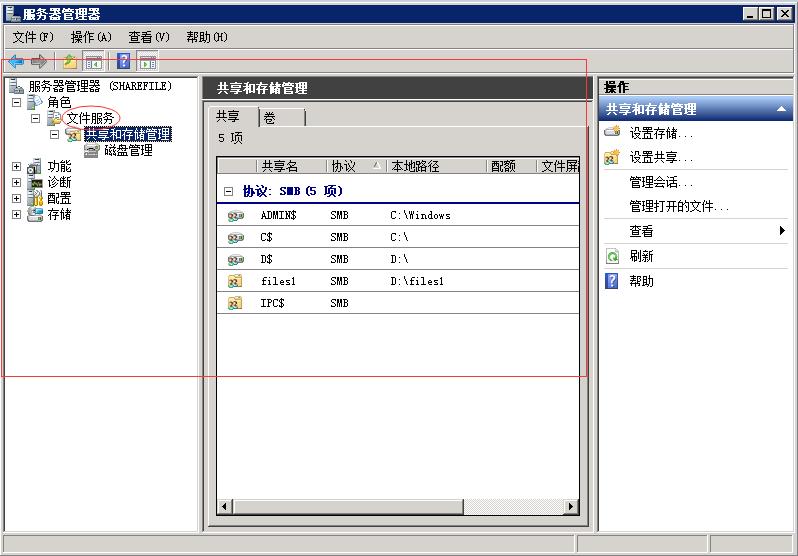Image resolution: width=798 pixels, height=556 pixels.
Task: Click the 帮助 text link in actions pane
Action: click(641, 281)
